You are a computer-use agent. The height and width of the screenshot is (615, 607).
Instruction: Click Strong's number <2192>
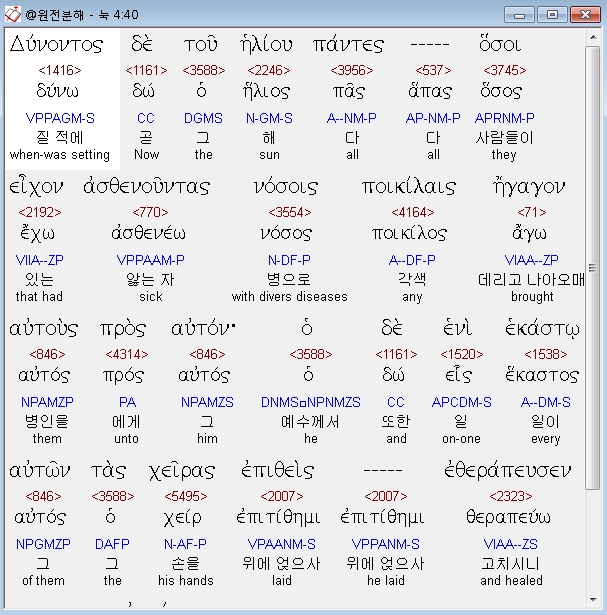coord(40,213)
